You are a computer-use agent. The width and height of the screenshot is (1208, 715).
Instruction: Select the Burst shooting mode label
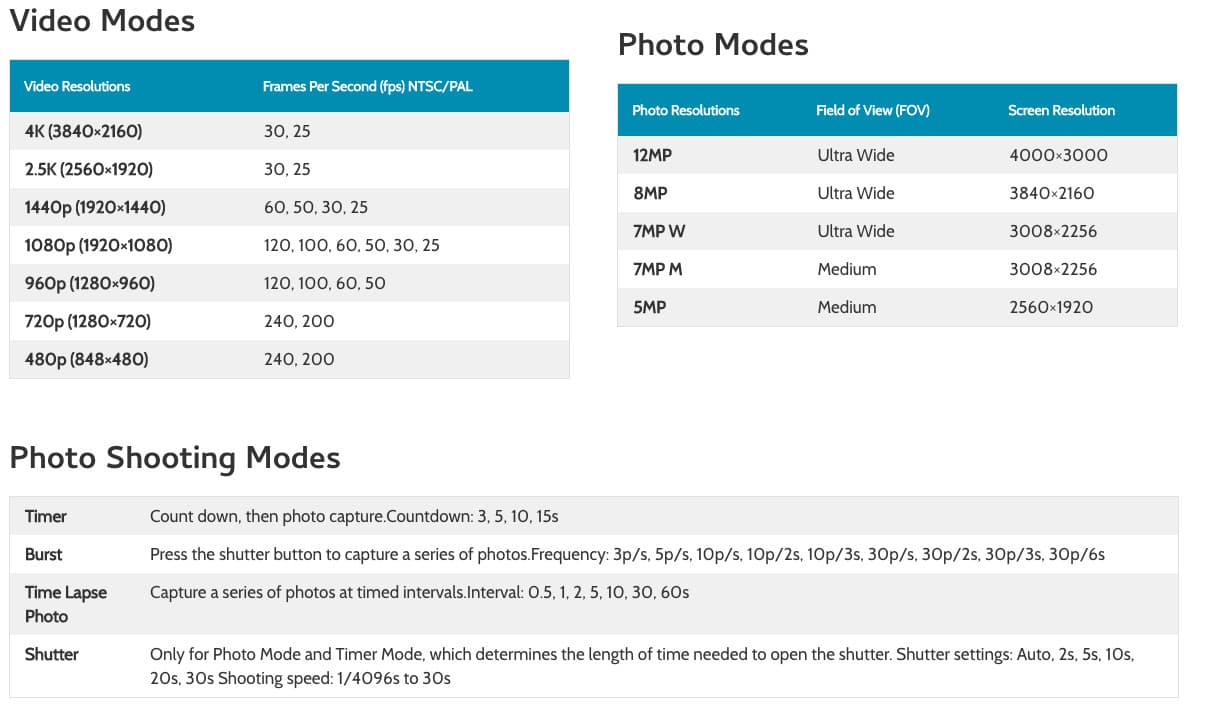click(x=44, y=554)
